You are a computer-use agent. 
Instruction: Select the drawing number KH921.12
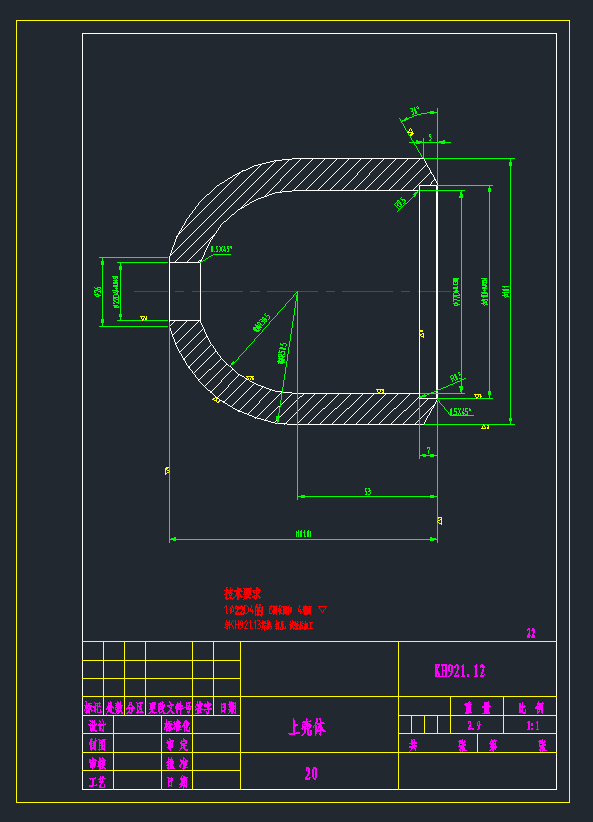coord(460,670)
